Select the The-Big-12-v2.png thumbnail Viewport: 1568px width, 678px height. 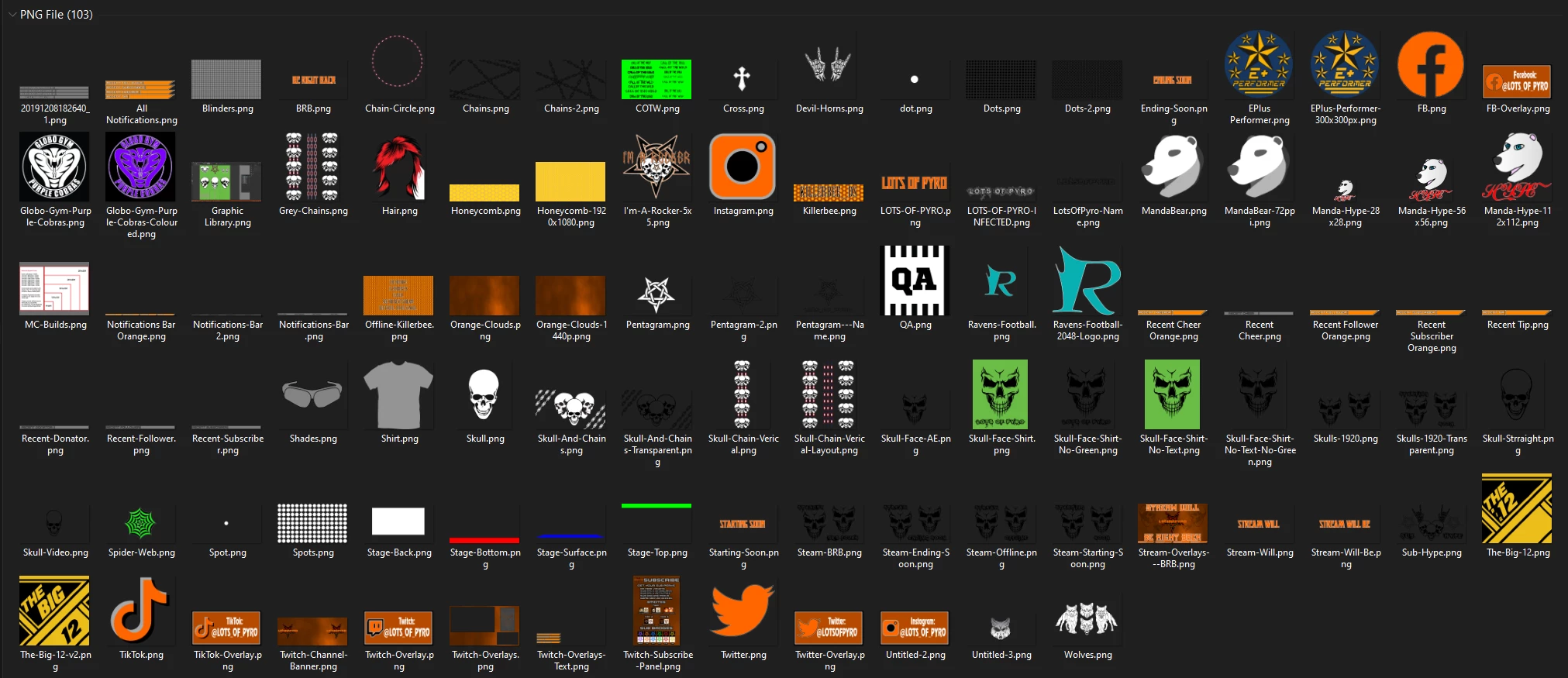click(x=54, y=611)
